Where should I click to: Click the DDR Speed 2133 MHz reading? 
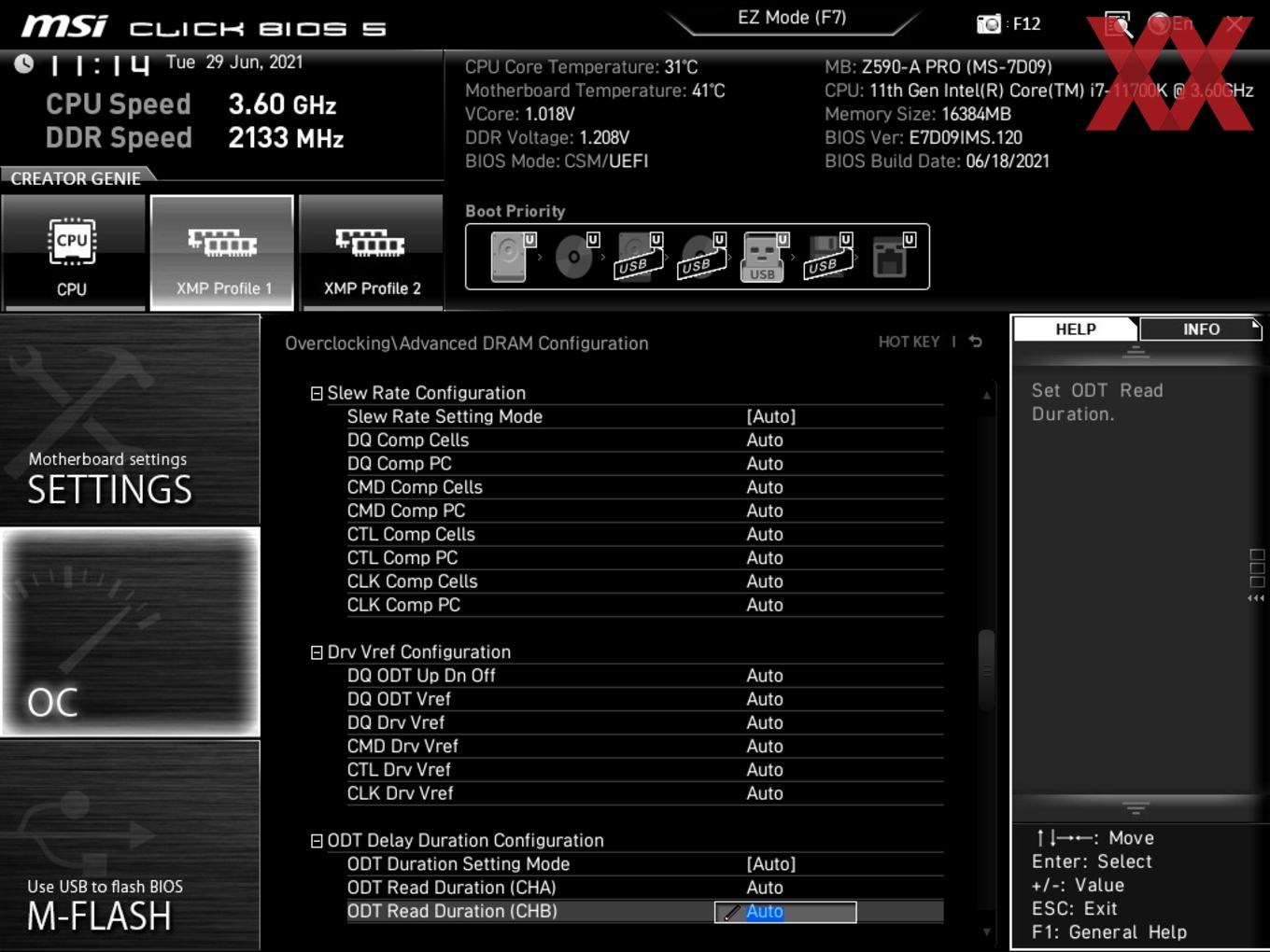click(194, 138)
